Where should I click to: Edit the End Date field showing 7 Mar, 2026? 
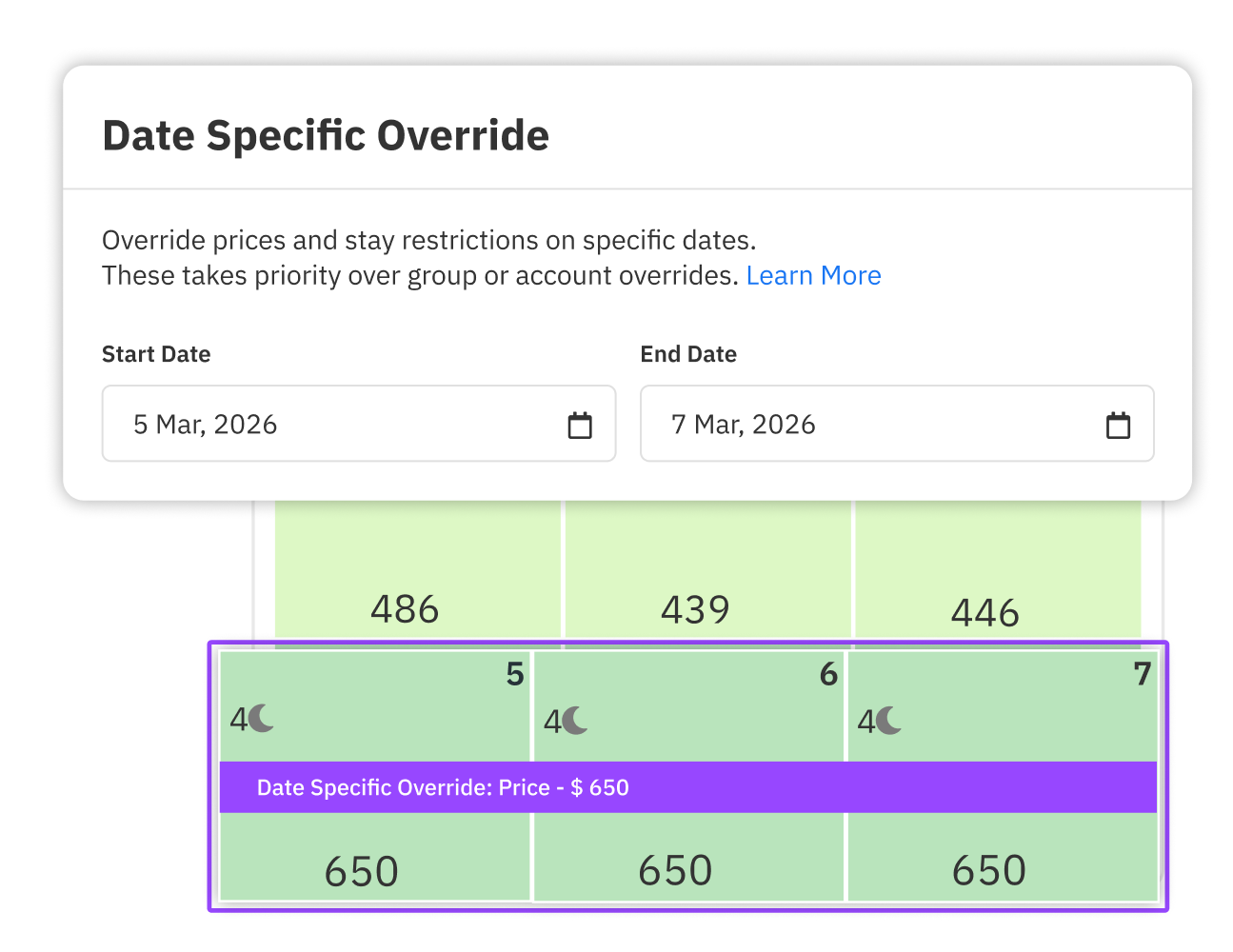click(x=897, y=424)
